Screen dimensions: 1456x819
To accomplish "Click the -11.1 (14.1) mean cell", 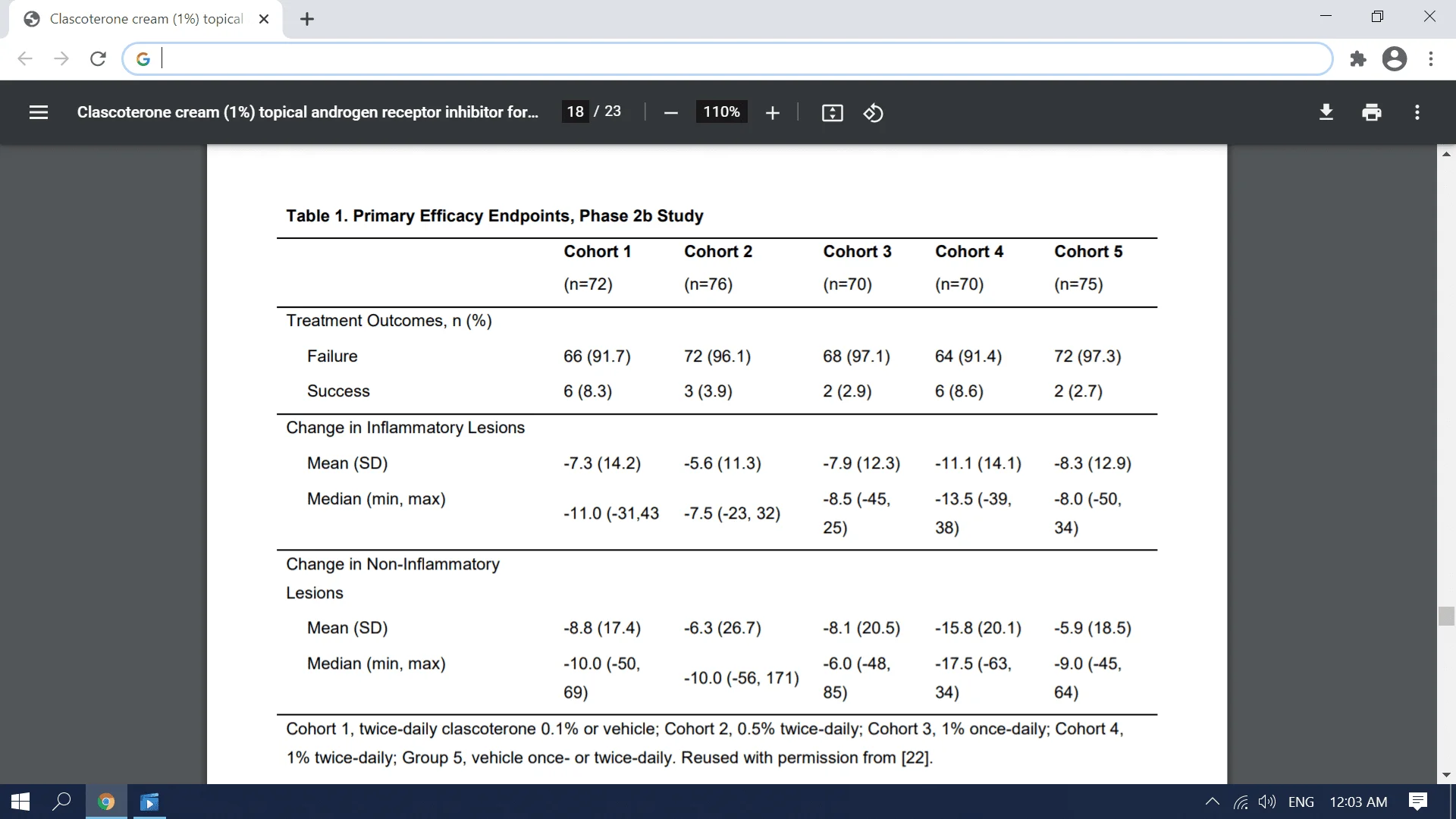I will (978, 463).
